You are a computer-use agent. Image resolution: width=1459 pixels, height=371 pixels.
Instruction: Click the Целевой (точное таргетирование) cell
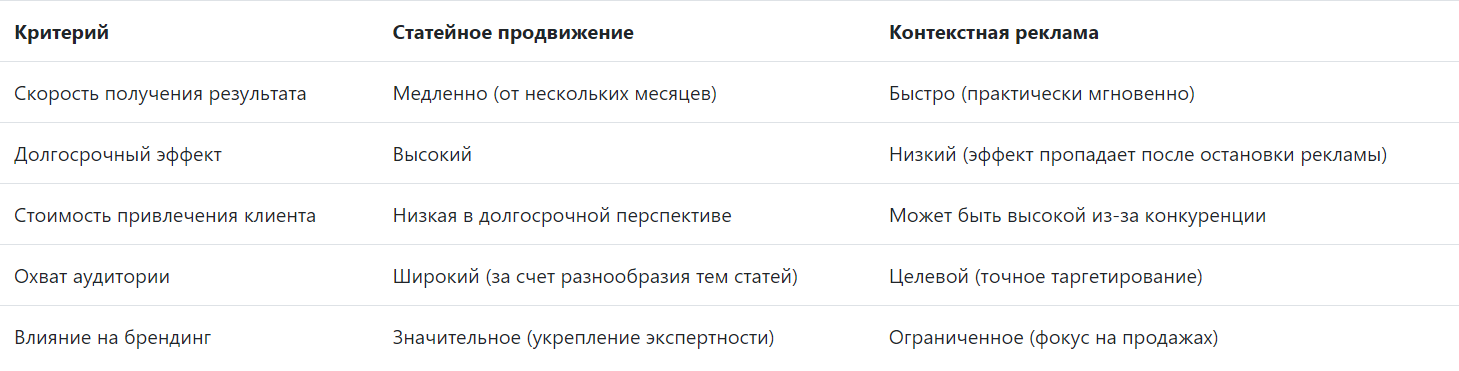[1046, 277]
